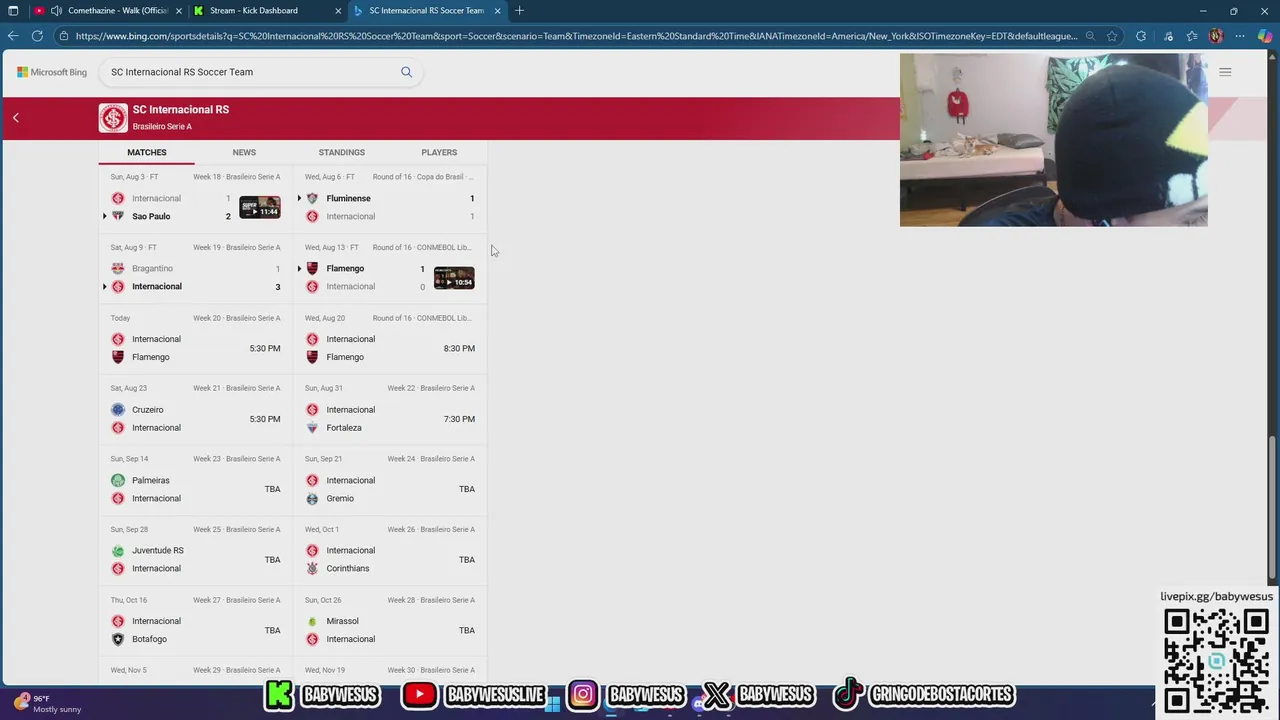Select the SC Internacional RS Soccer Team tab
This screenshot has height=720, width=1280.
pos(426,11)
